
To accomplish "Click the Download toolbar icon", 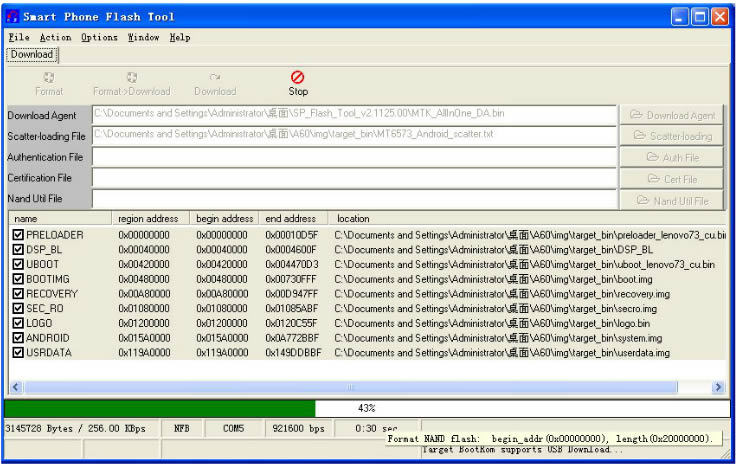I will click(x=215, y=78).
